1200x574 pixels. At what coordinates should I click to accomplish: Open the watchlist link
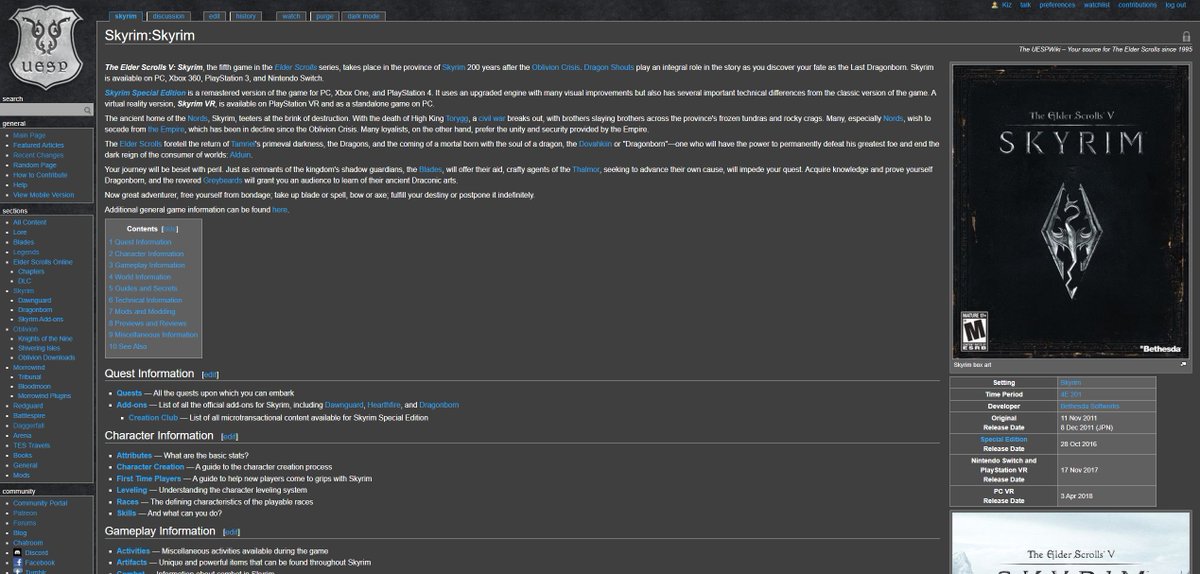pyautogui.click(x=1097, y=5)
